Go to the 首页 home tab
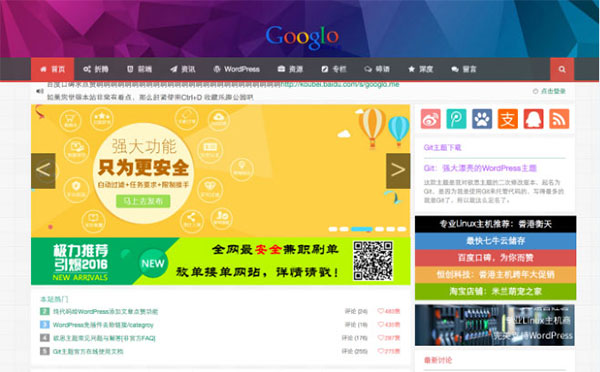 tap(52, 69)
